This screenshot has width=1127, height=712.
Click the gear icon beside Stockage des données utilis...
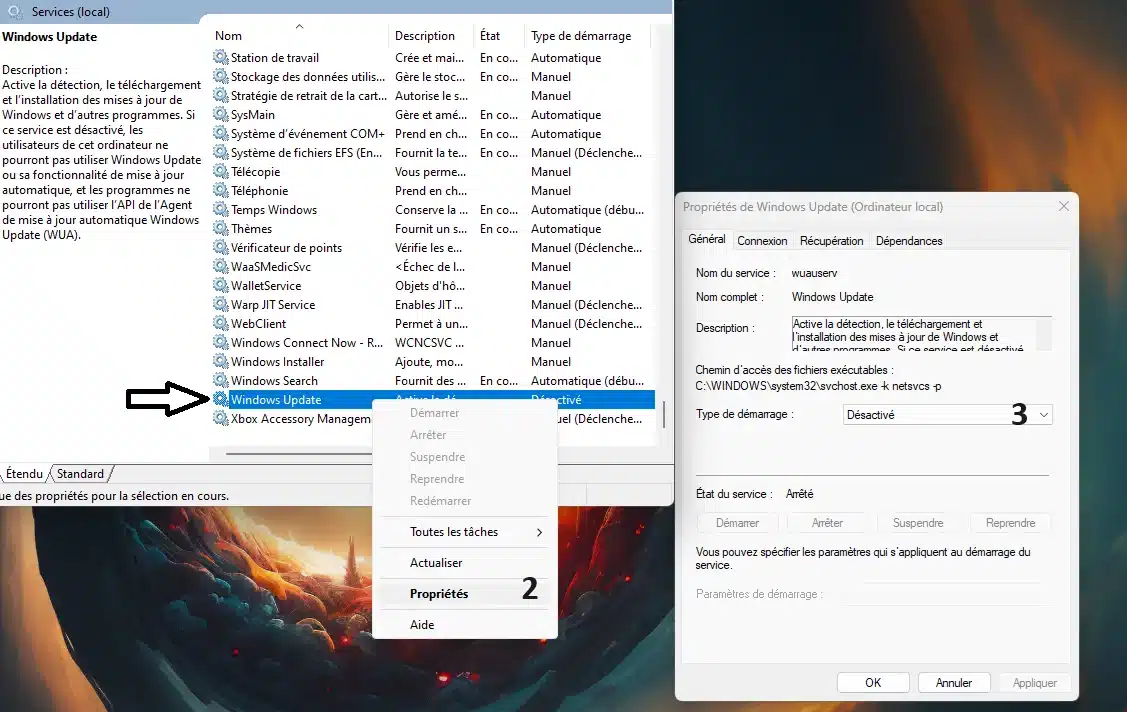point(221,76)
